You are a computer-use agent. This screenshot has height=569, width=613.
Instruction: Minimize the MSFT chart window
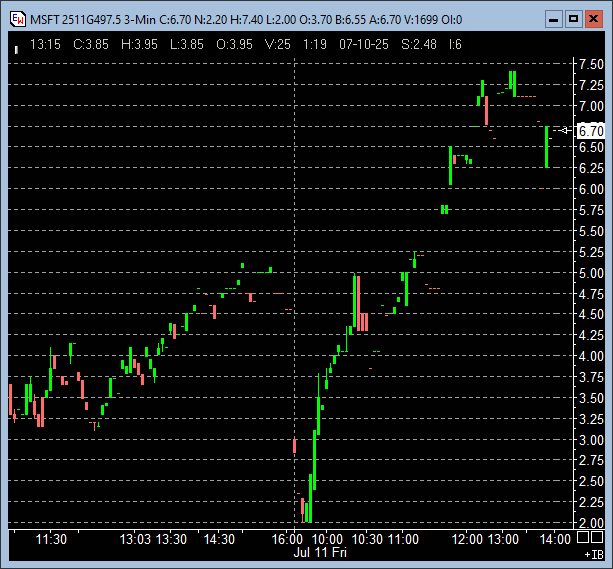tap(554, 19)
